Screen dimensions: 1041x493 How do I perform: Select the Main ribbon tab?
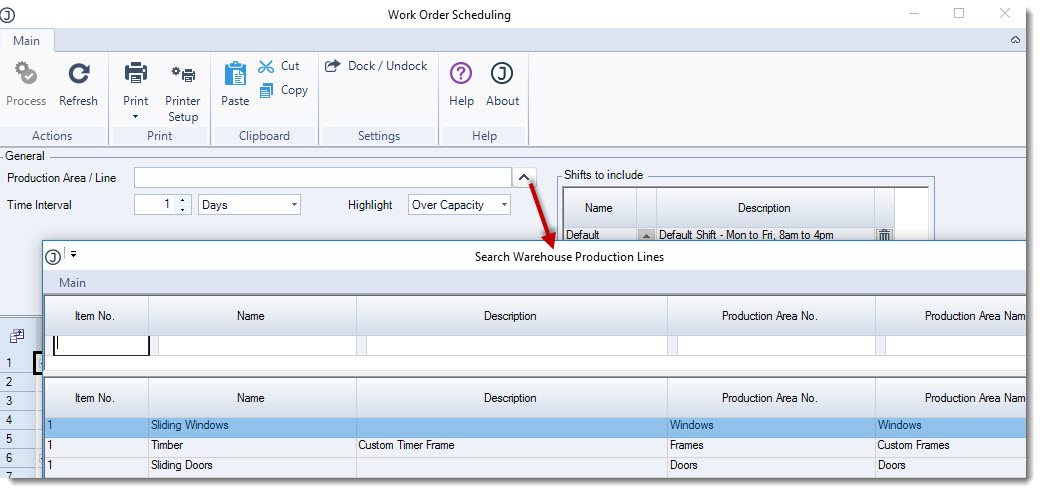(27, 40)
